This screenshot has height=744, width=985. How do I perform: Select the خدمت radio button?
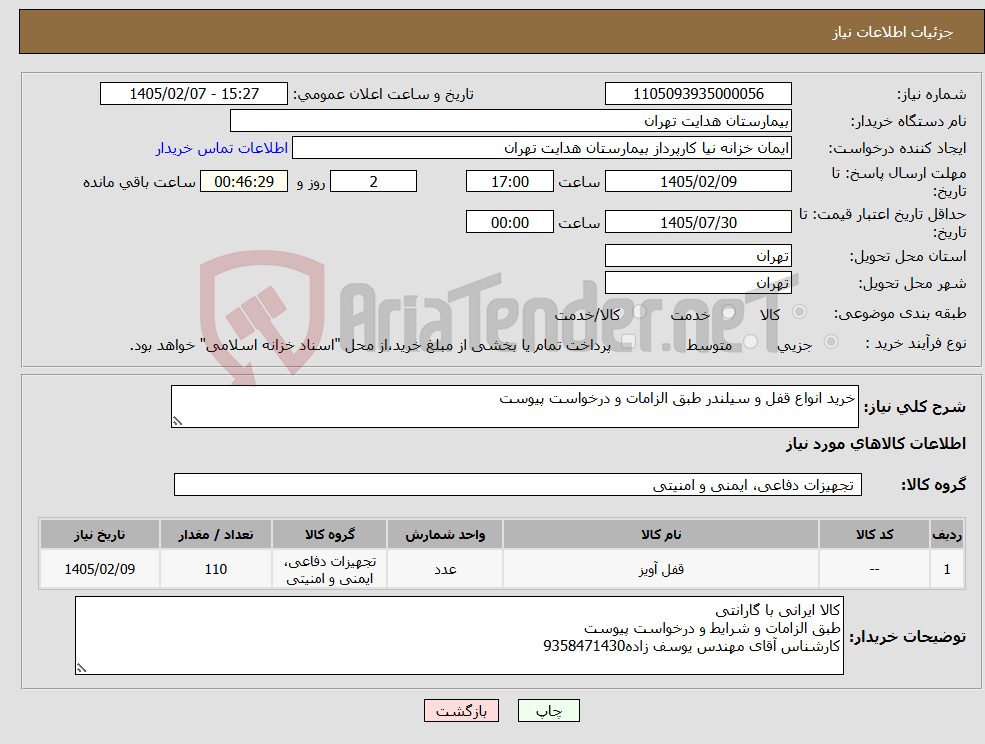729,312
